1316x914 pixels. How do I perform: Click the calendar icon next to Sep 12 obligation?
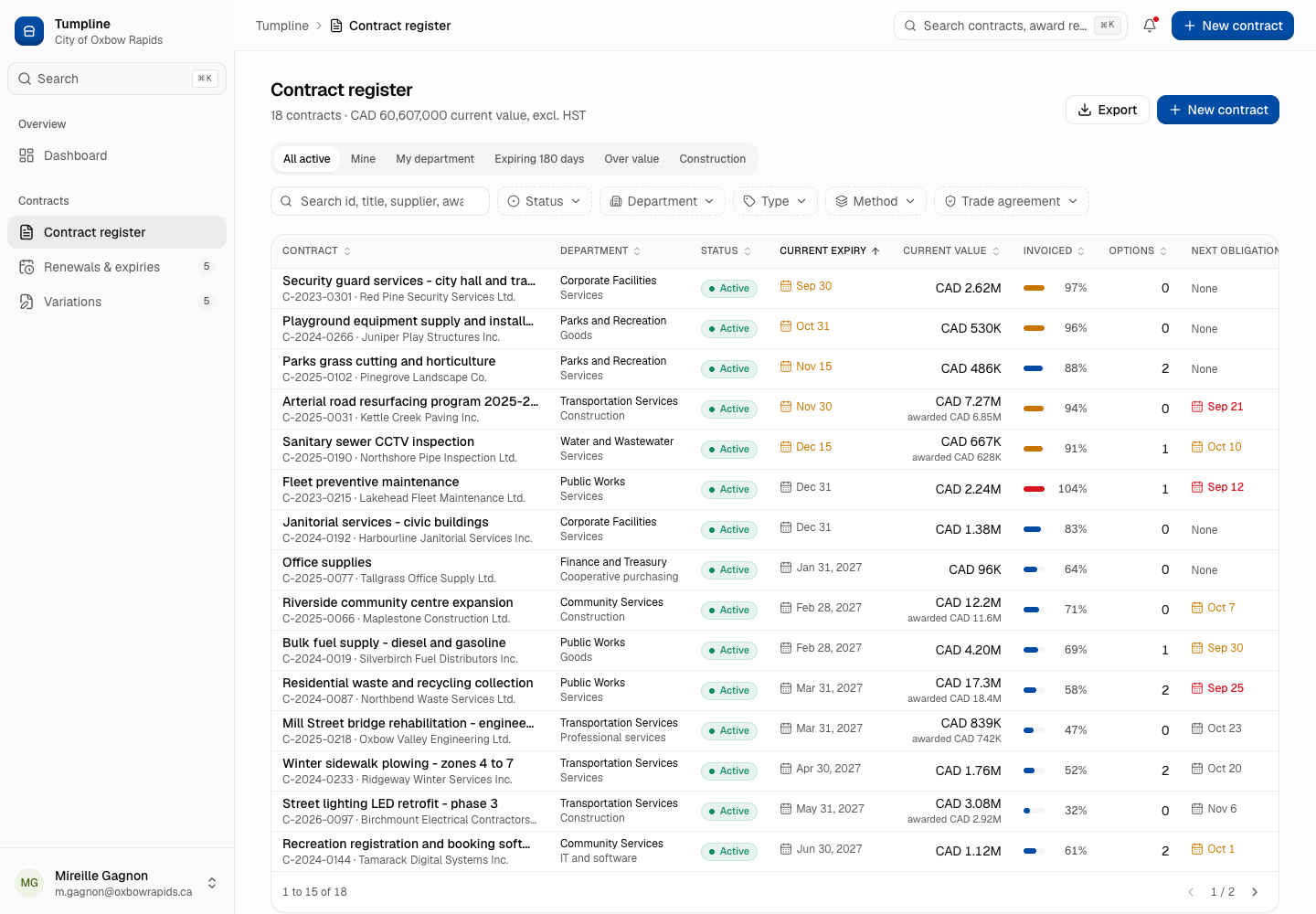[x=1197, y=487]
